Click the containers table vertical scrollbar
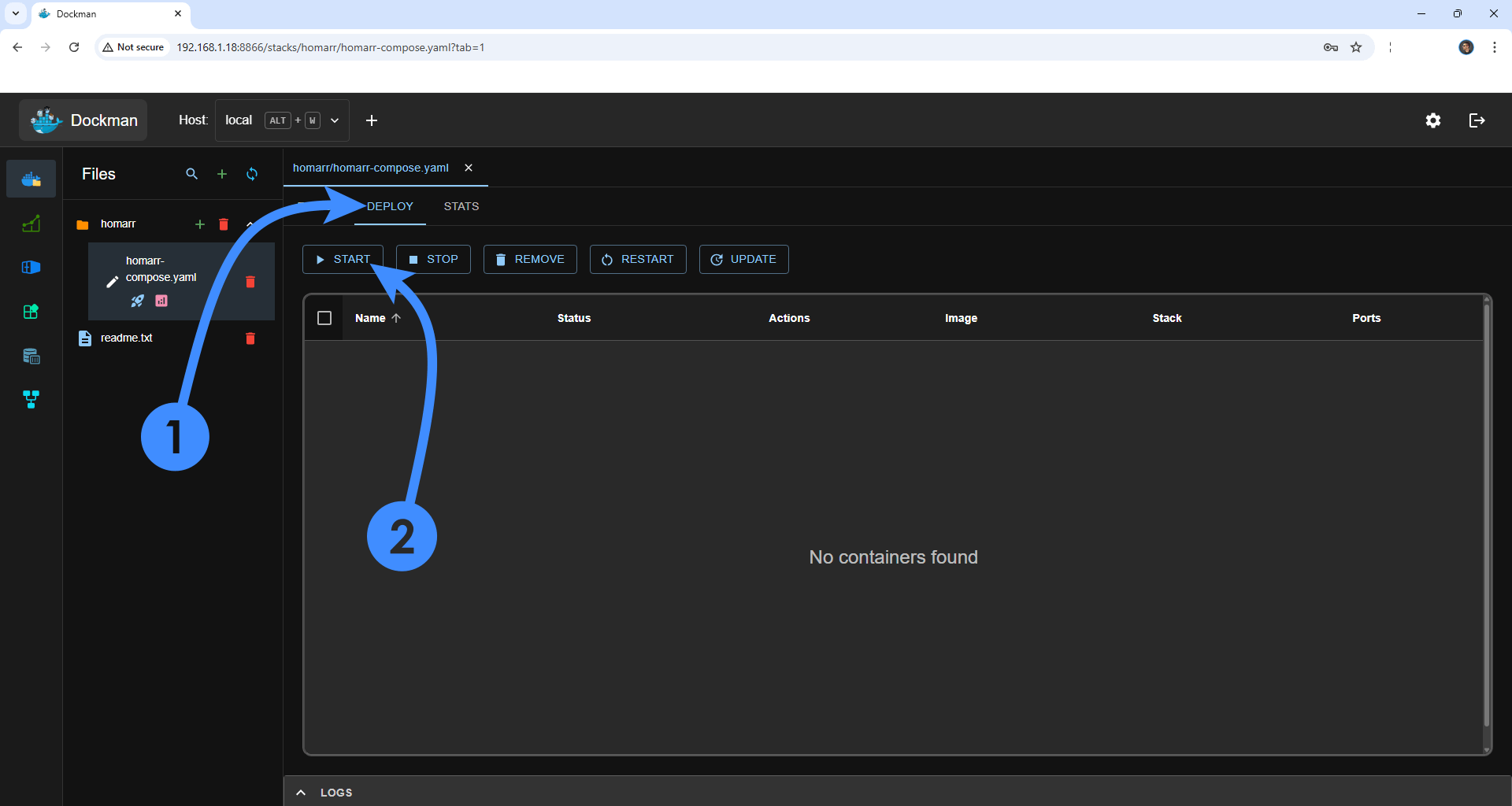The image size is (1512, 806). [1487, 516]
